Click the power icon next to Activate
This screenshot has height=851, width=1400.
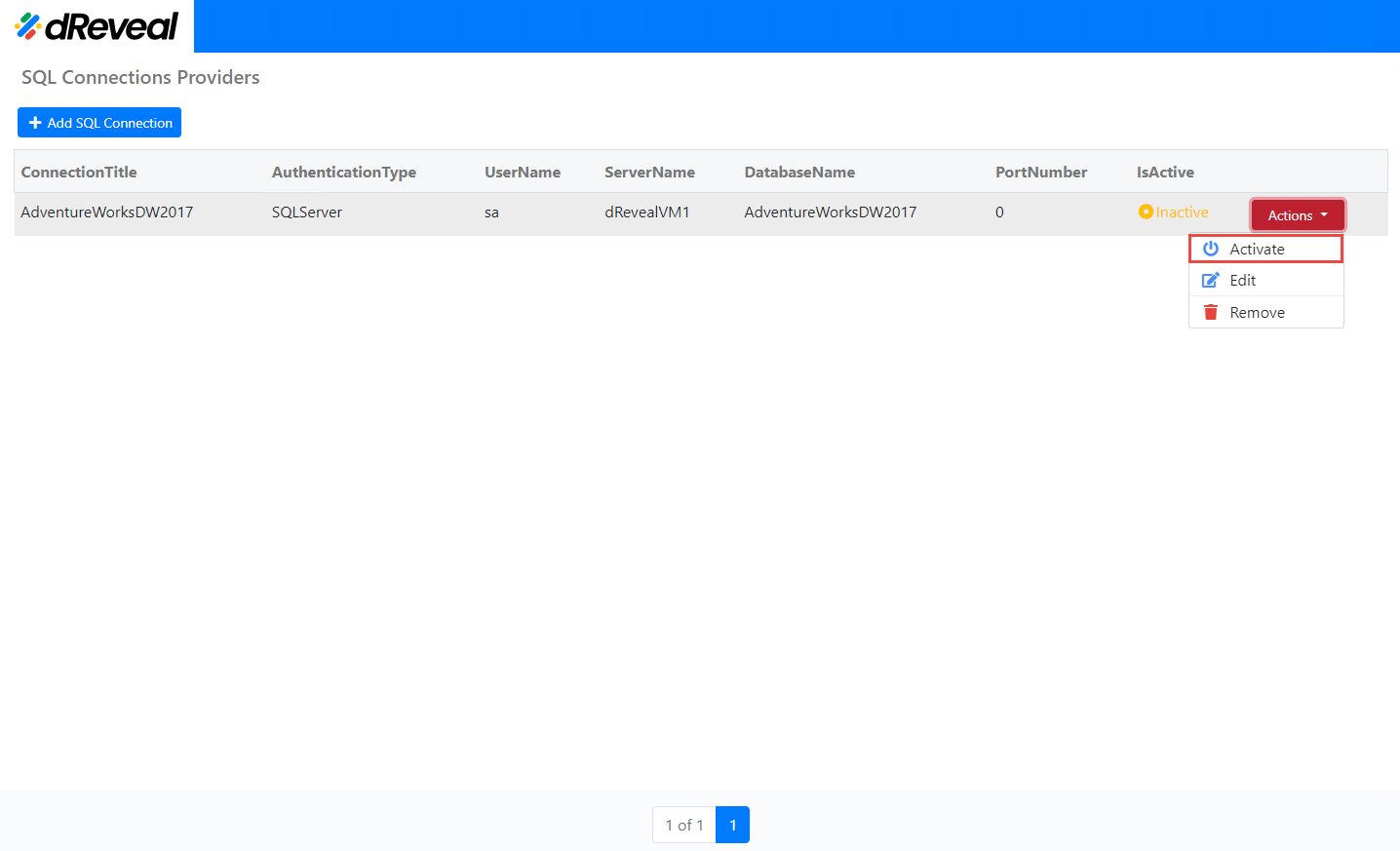point(1211,248)
